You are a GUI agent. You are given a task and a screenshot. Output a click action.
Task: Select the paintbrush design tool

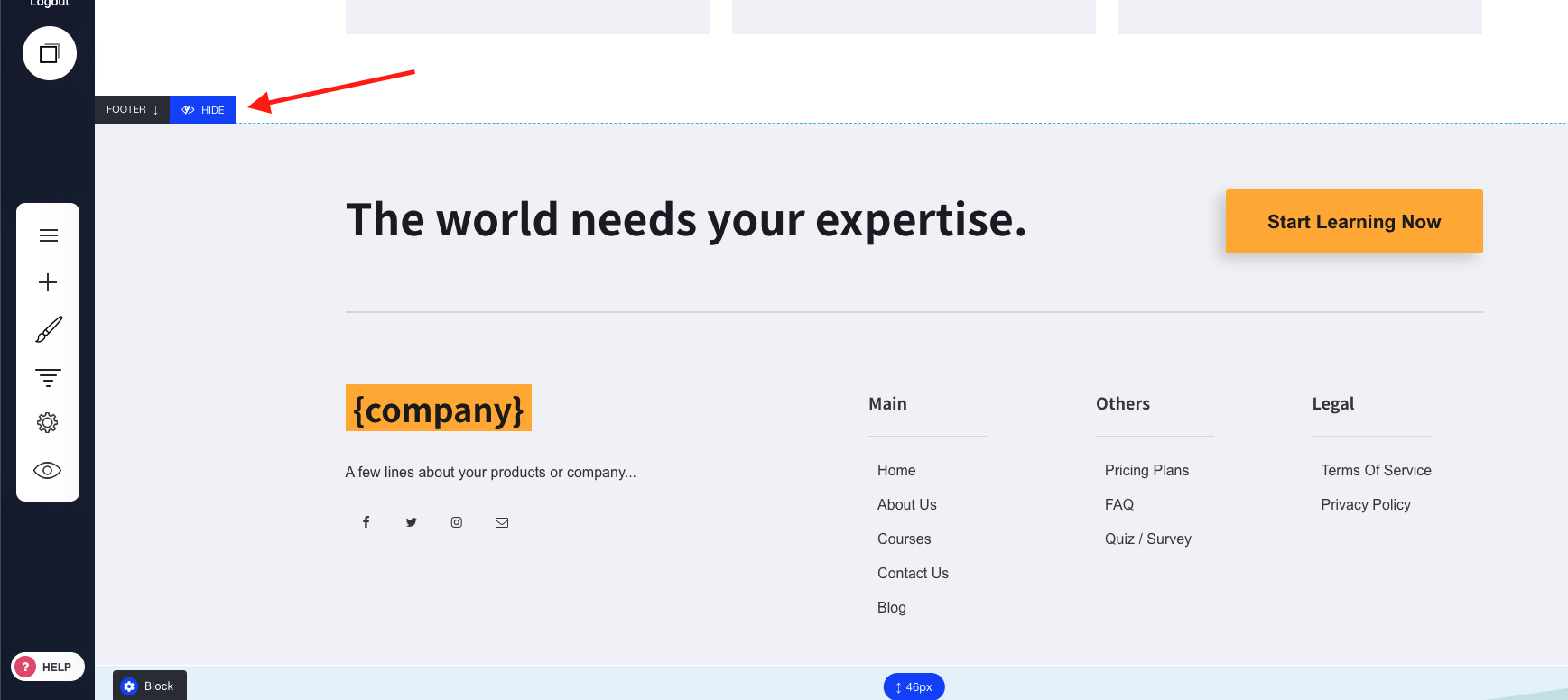[x=49, y=329]
